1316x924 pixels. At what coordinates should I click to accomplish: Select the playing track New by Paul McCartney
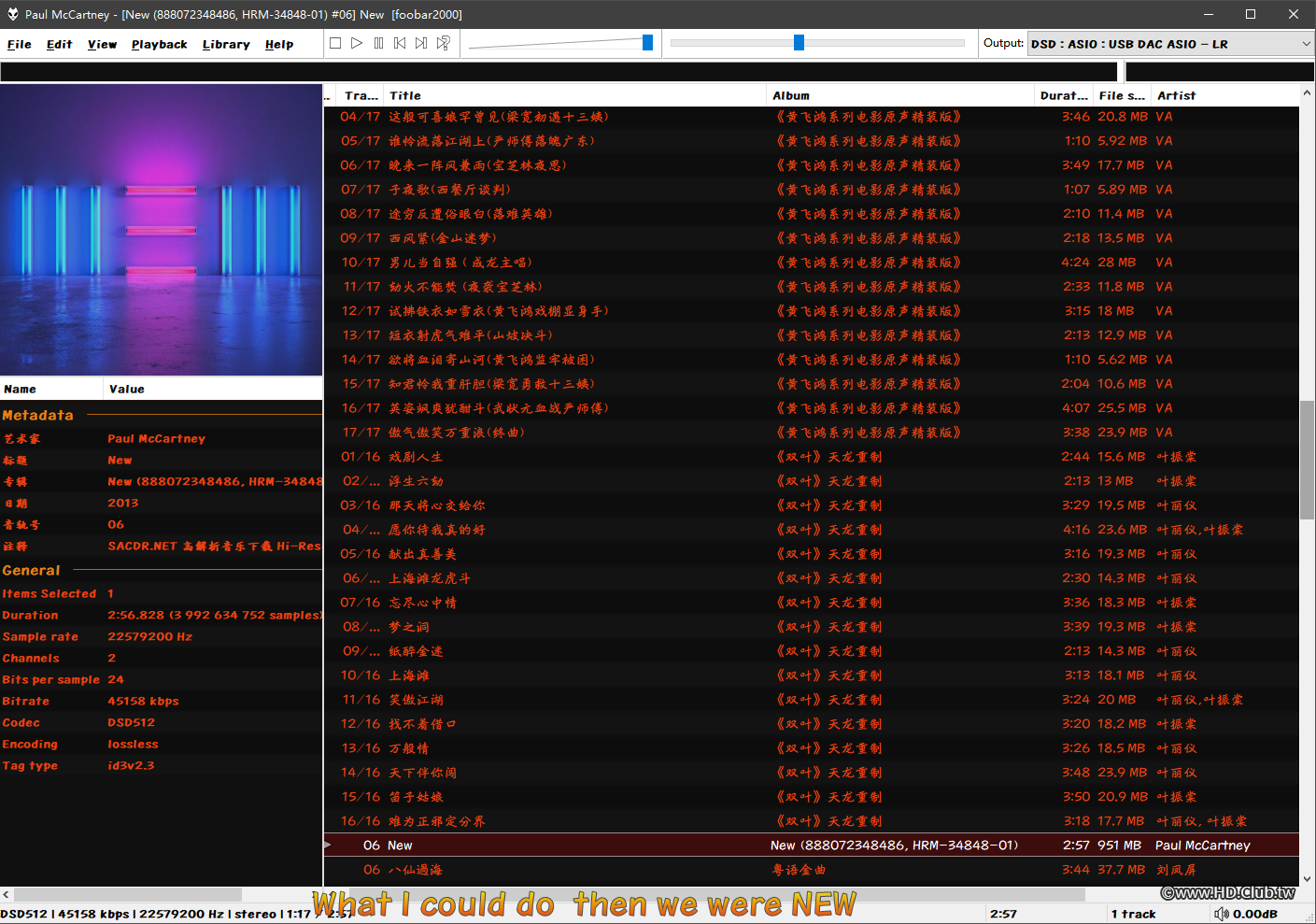[811, 845]
